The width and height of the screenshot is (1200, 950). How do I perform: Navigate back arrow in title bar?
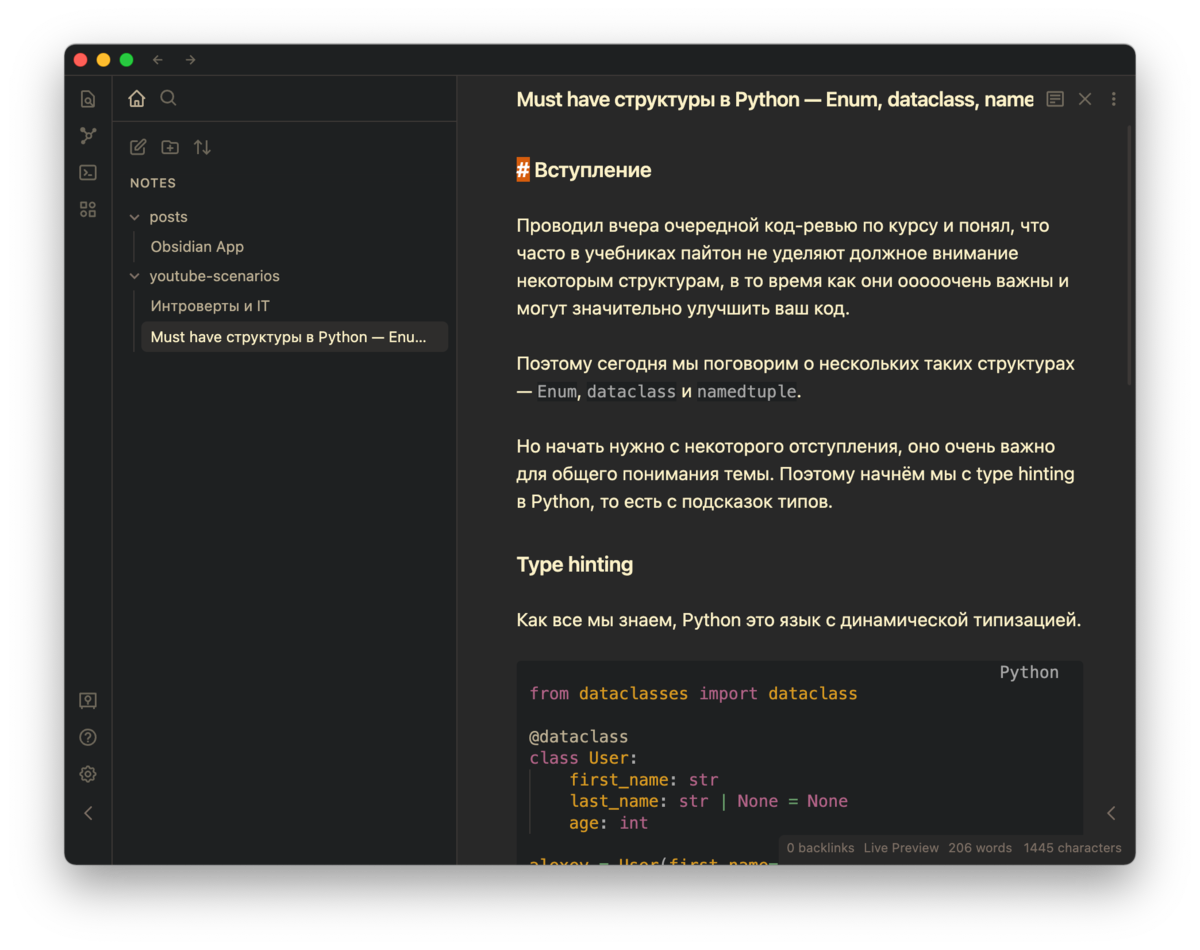point(158,60)
